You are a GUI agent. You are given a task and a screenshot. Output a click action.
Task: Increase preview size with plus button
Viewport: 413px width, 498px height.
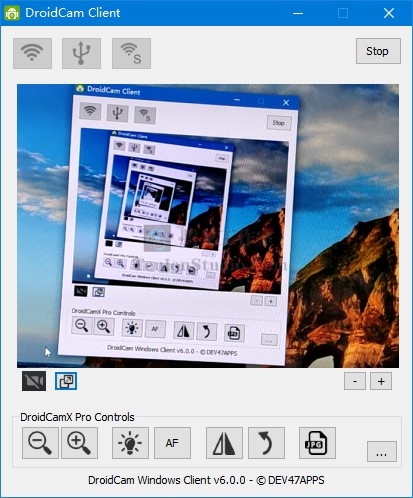click(x=381, y=381)
